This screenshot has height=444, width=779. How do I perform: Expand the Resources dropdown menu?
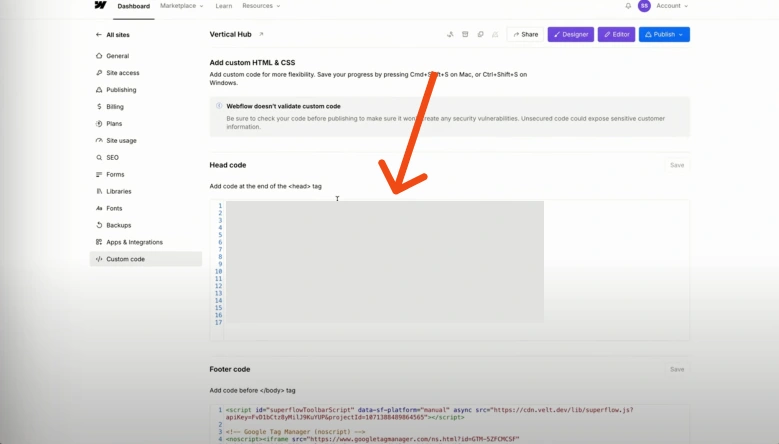point(260,6)
